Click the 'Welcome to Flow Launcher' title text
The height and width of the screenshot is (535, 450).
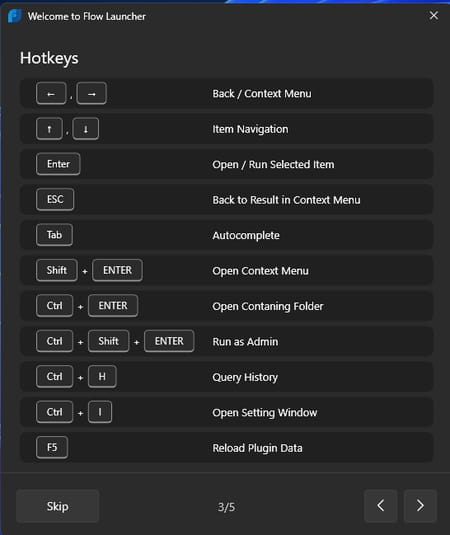pyautogui.click(x=87, y=16)
